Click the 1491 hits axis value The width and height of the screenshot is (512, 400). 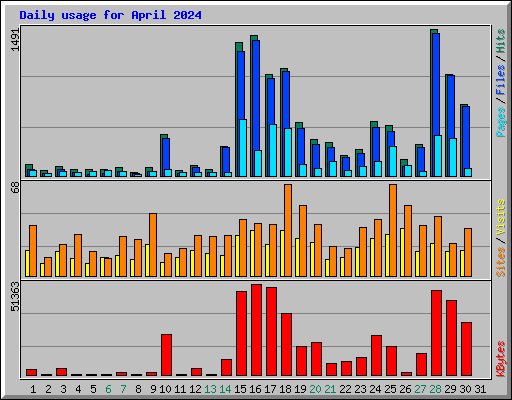(16, 40)
